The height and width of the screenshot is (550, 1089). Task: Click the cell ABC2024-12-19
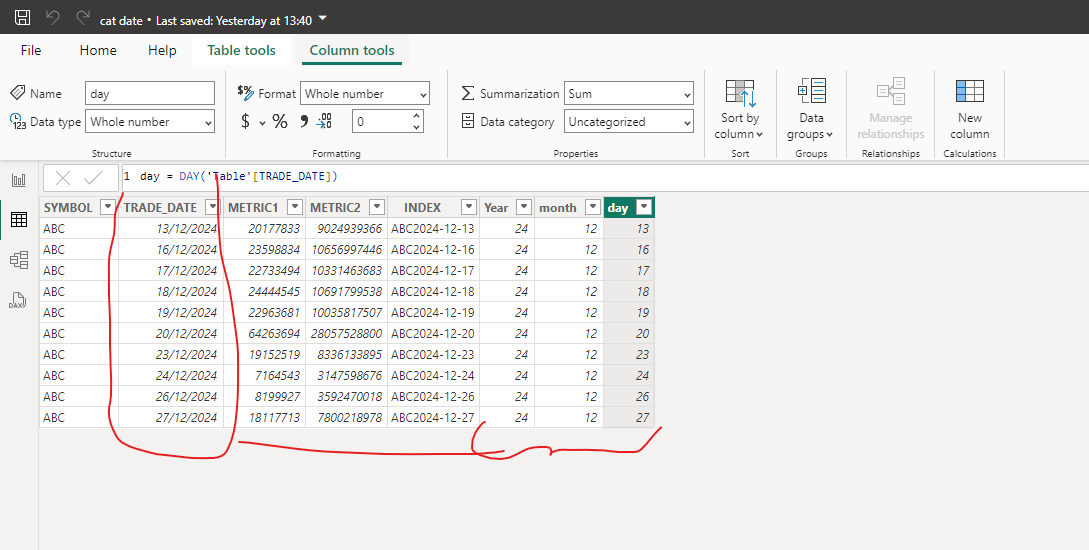pos(433,312)
